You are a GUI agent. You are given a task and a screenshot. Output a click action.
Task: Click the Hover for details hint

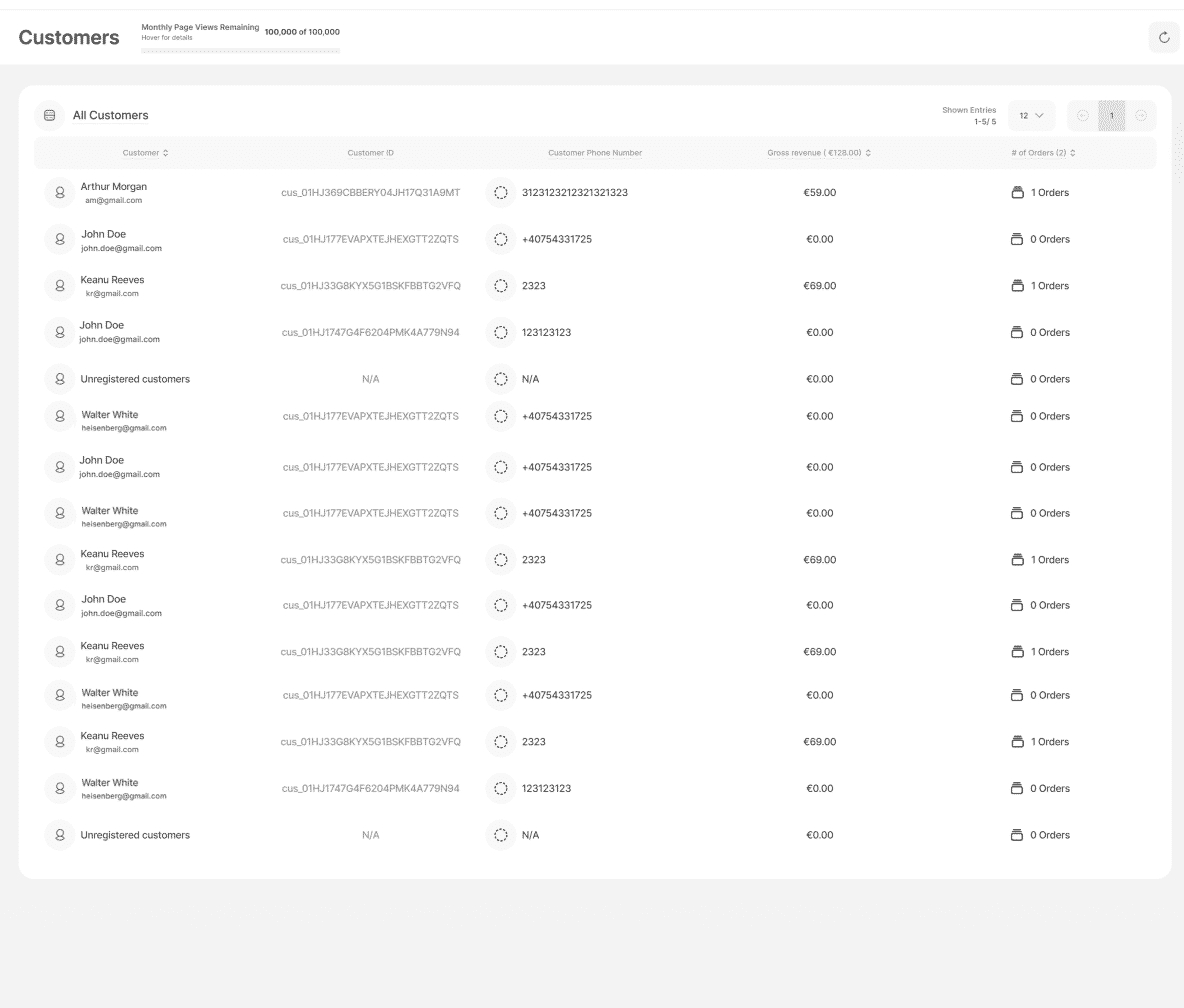tap(167, 38)
